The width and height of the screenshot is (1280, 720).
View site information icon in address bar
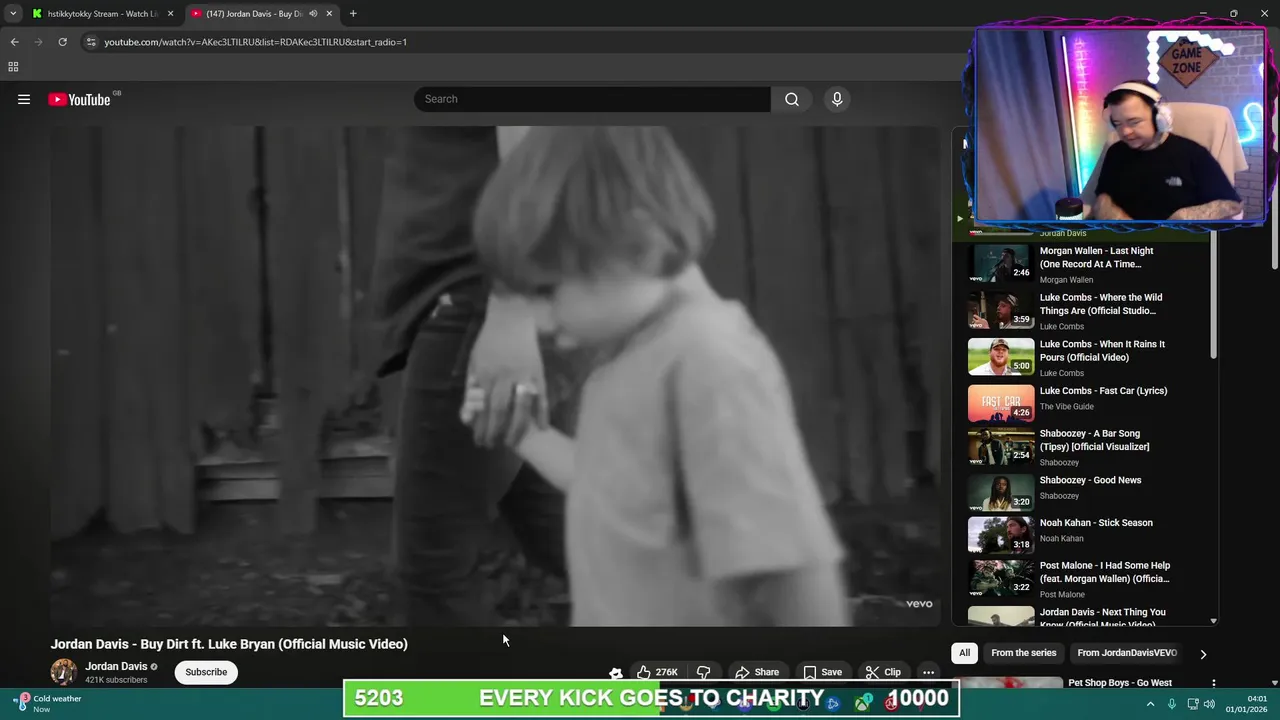91,42
